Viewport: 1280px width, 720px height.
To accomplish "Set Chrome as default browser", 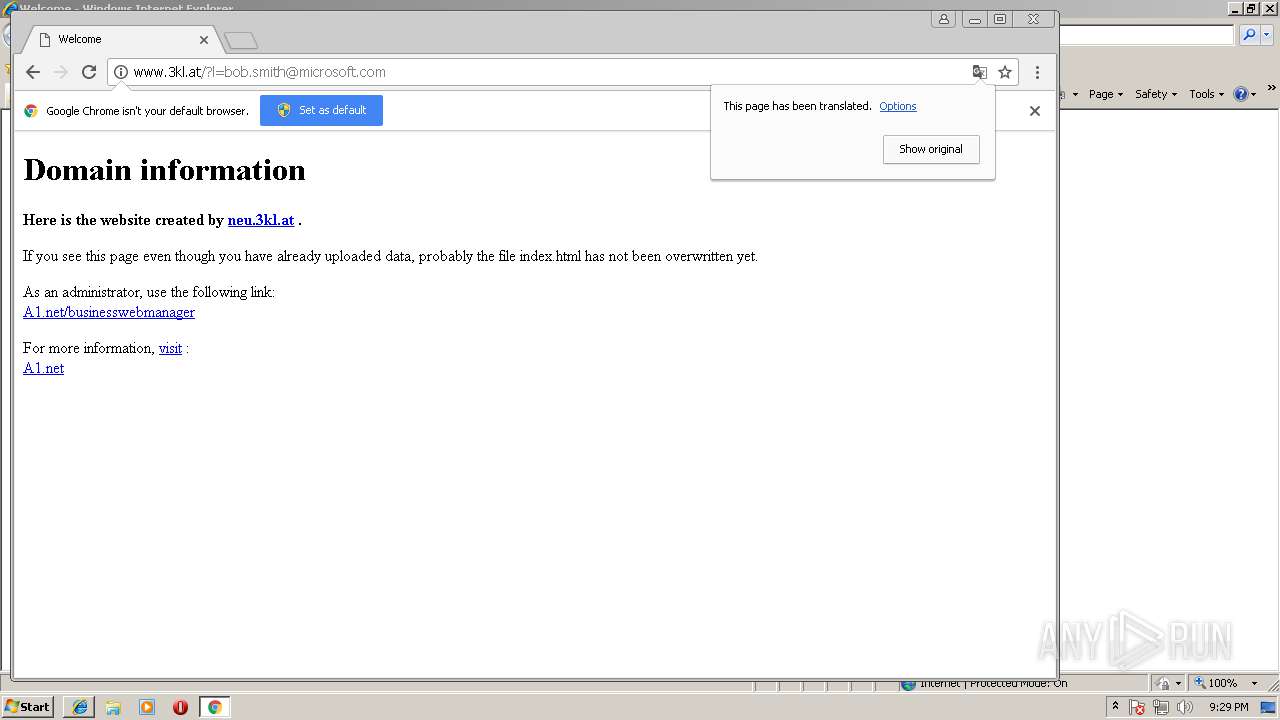I will point(321,110).
